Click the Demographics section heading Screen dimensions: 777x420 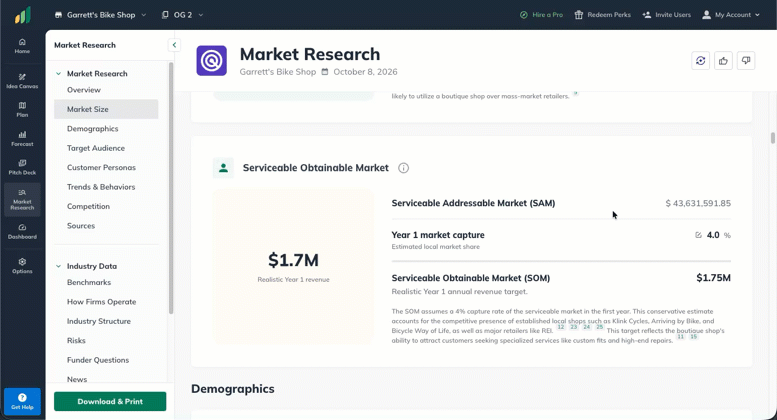(232, 389)
